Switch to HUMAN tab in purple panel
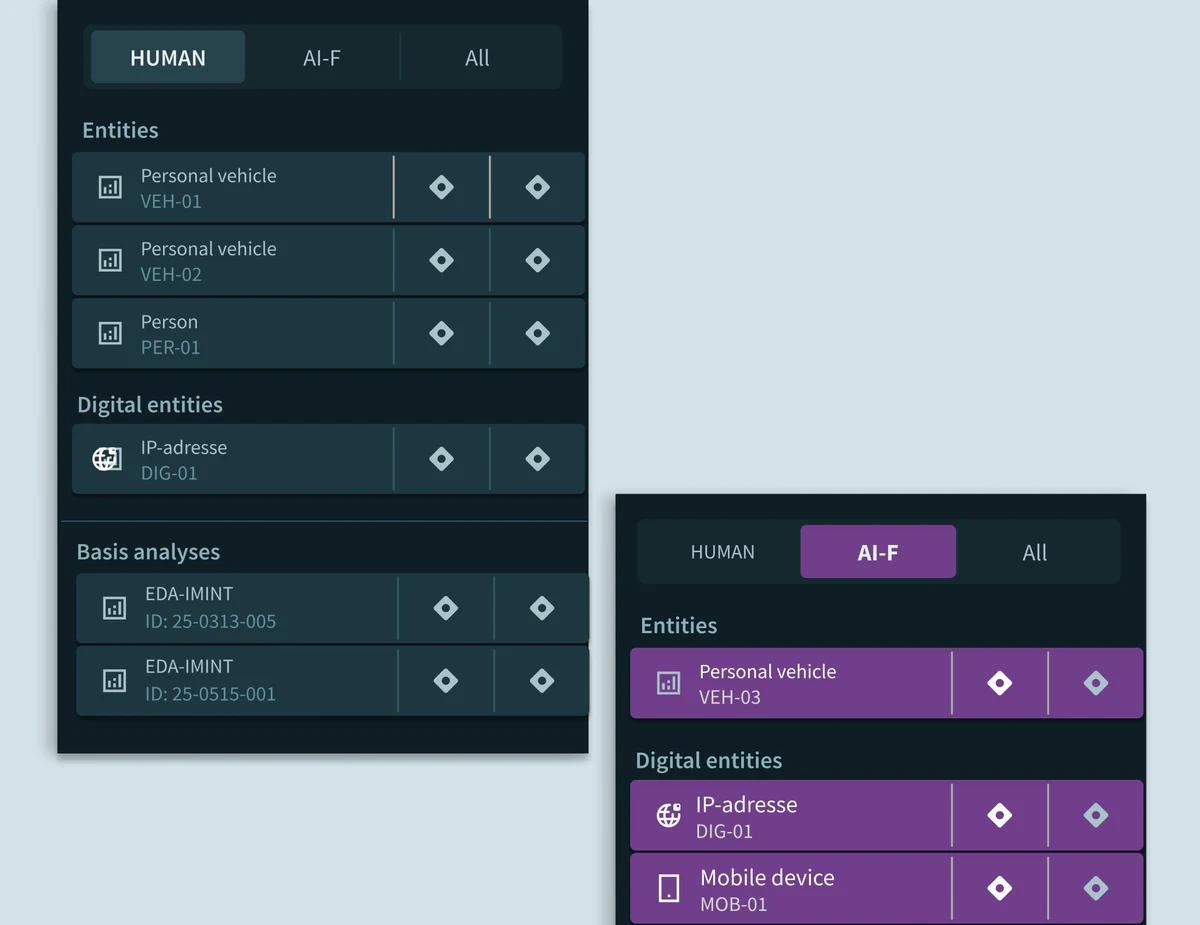The image size is (1200, 925). (722, 552)
